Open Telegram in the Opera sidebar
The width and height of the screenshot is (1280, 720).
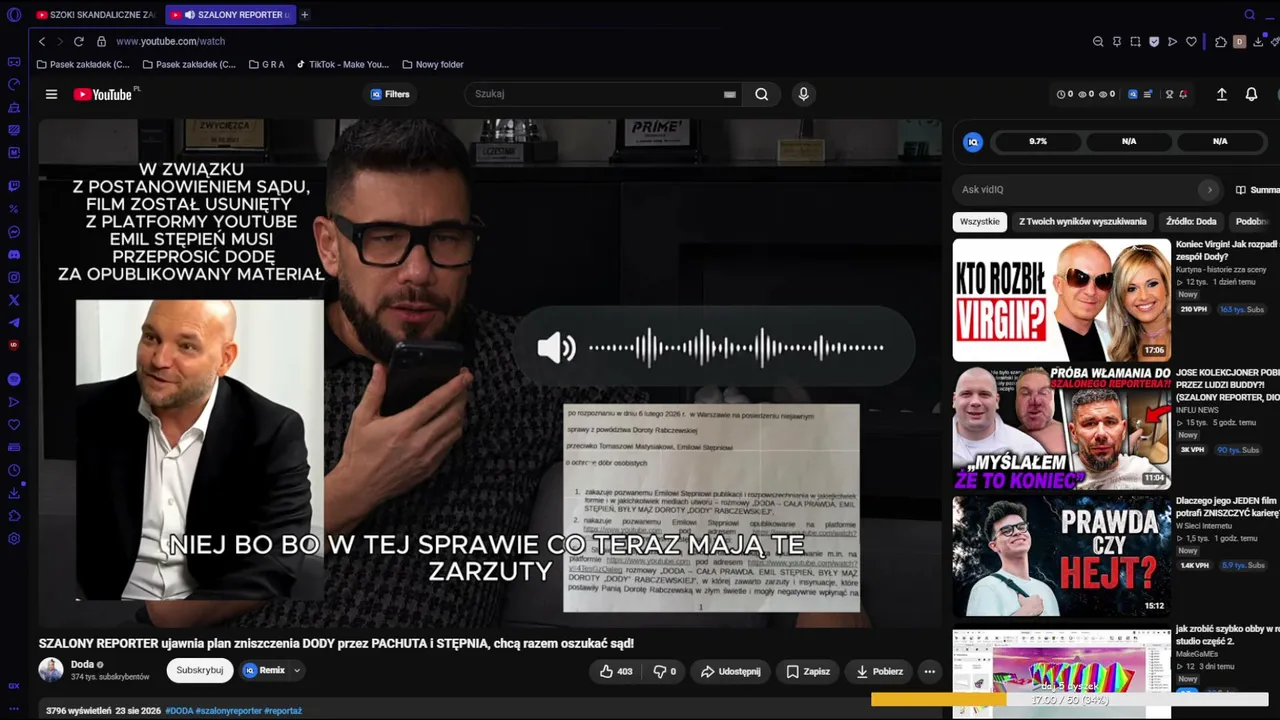[x=14, y=323]
